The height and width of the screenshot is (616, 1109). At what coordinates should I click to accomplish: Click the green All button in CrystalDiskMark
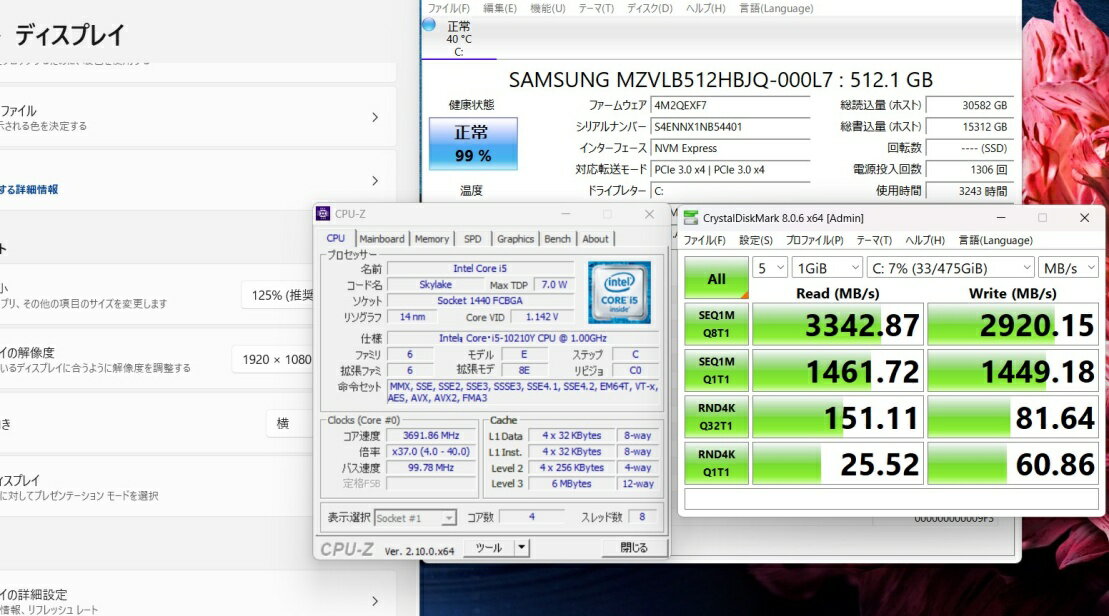[x=716, y=278]
